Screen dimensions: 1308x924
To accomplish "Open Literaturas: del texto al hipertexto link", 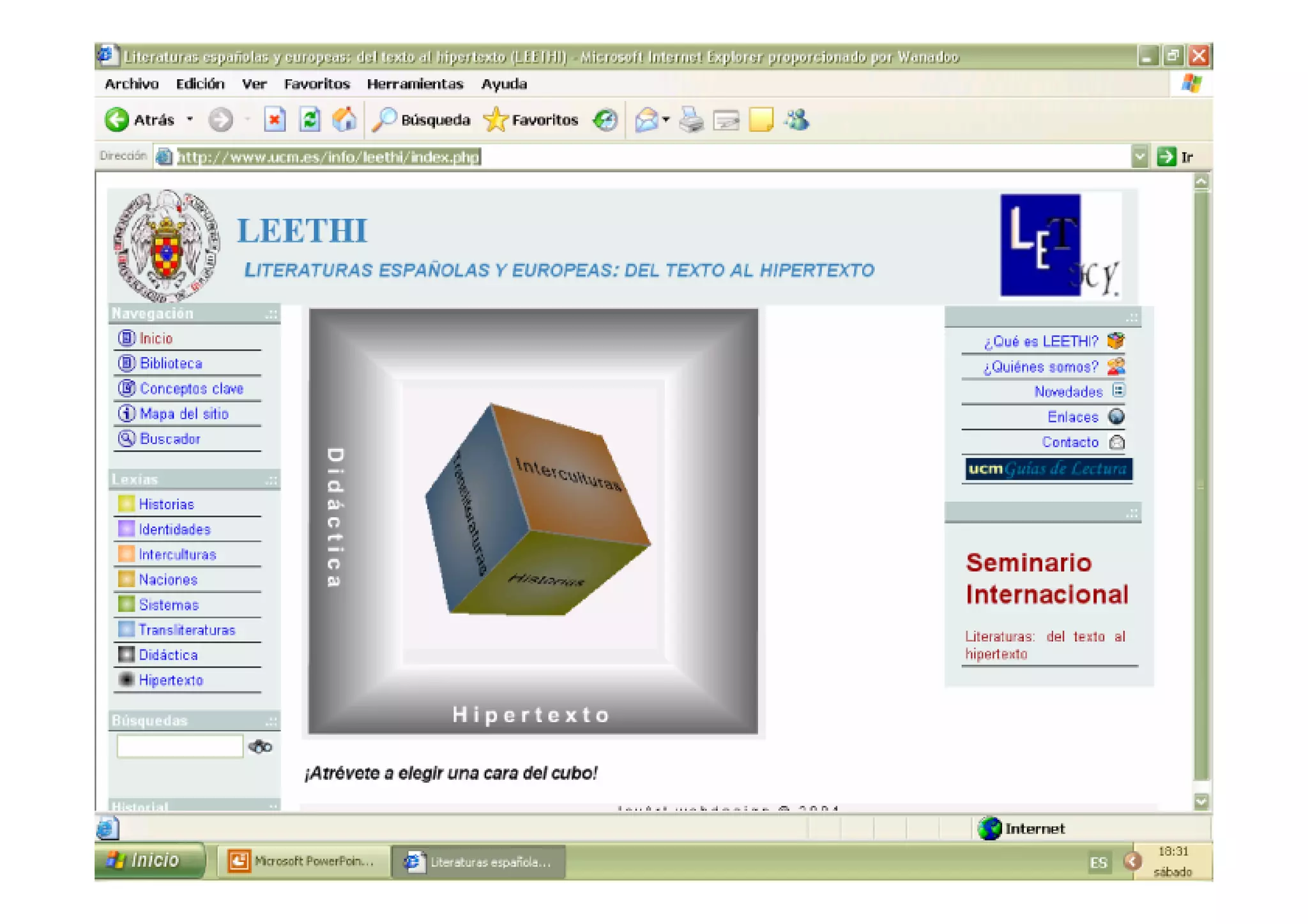I will [x=1045, y=645].
